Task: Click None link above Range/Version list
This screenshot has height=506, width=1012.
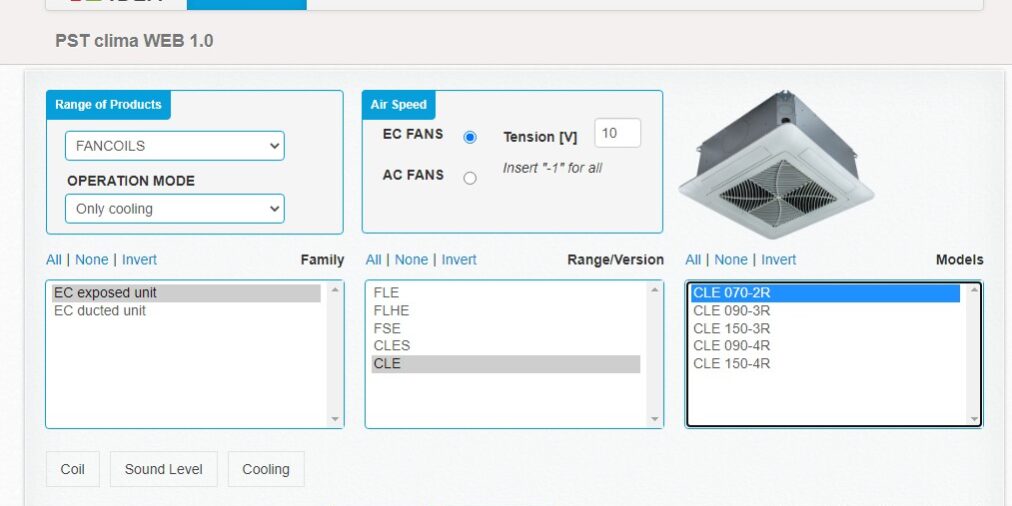Action: pyautogui.click(x=411, y=260)
